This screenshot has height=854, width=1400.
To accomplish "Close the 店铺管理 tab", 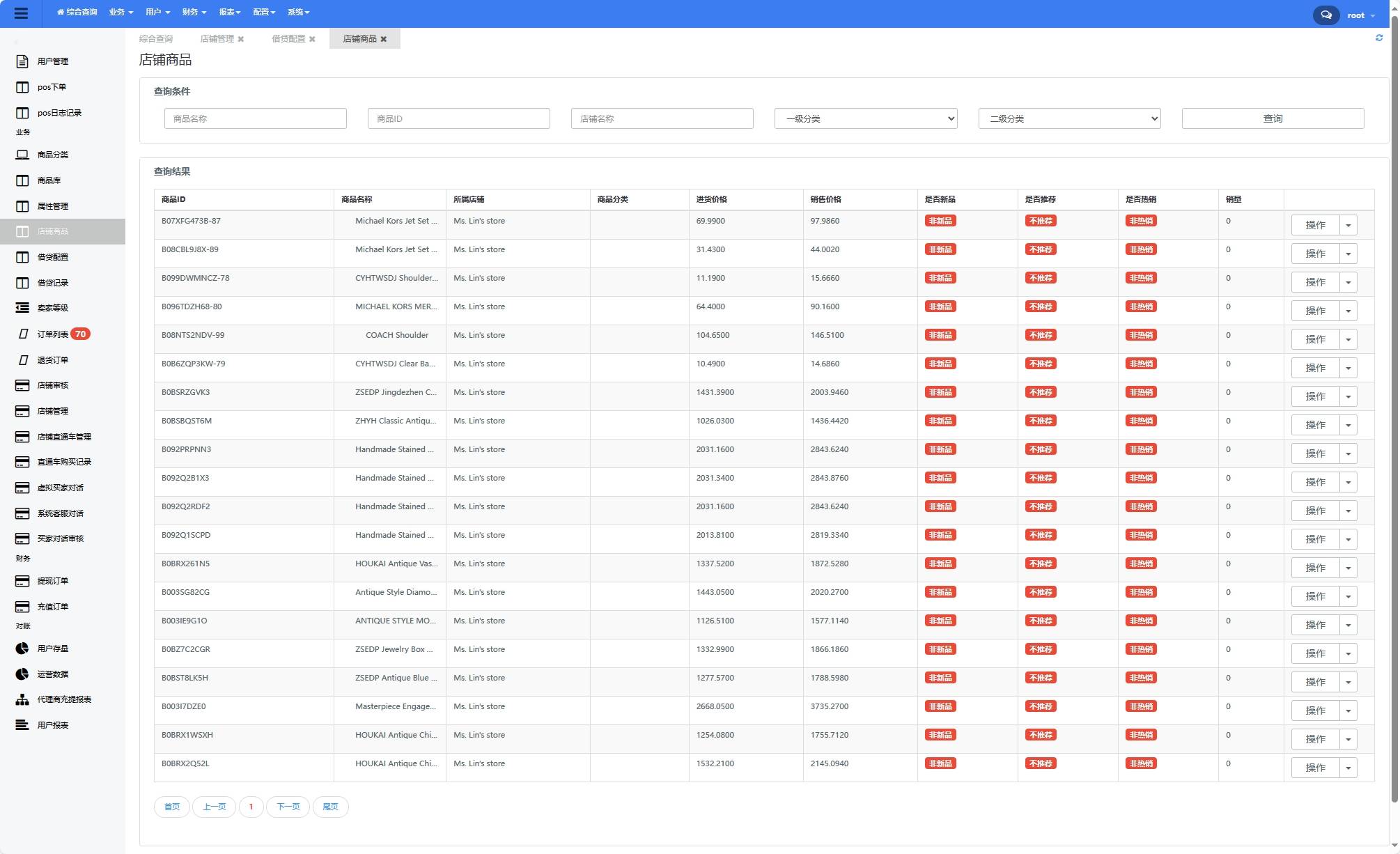I will tap(241, 39).
